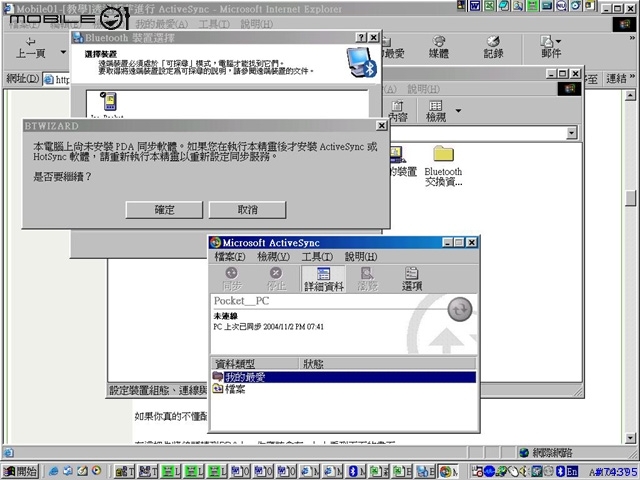This screenshot has height=480, width=640.
Task: Click the 同步 (Sync) icon in ActiveSync
Action: (231, 279)
